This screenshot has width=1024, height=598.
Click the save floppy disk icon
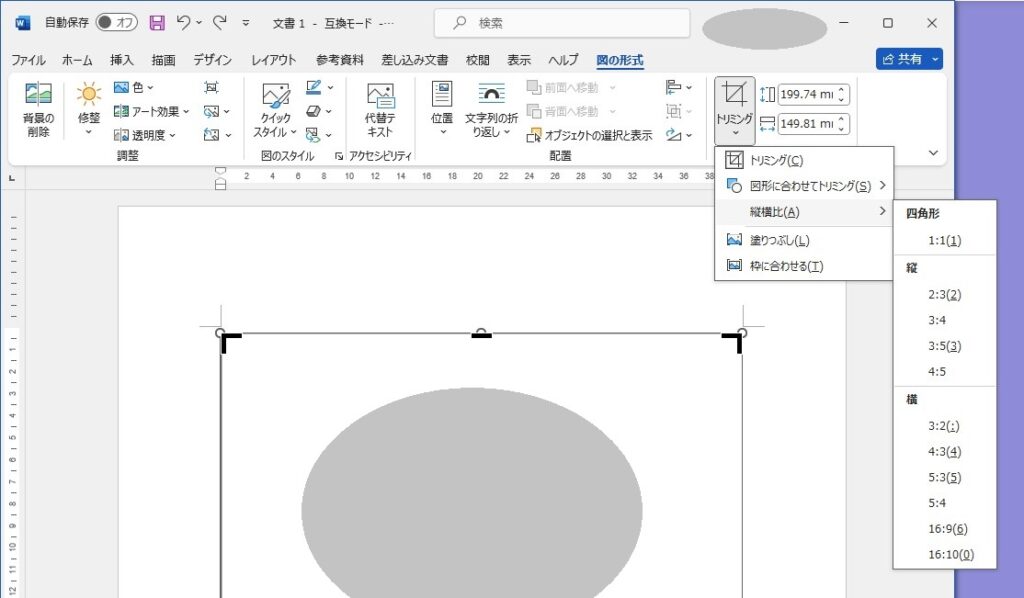[x=157, y=22]
